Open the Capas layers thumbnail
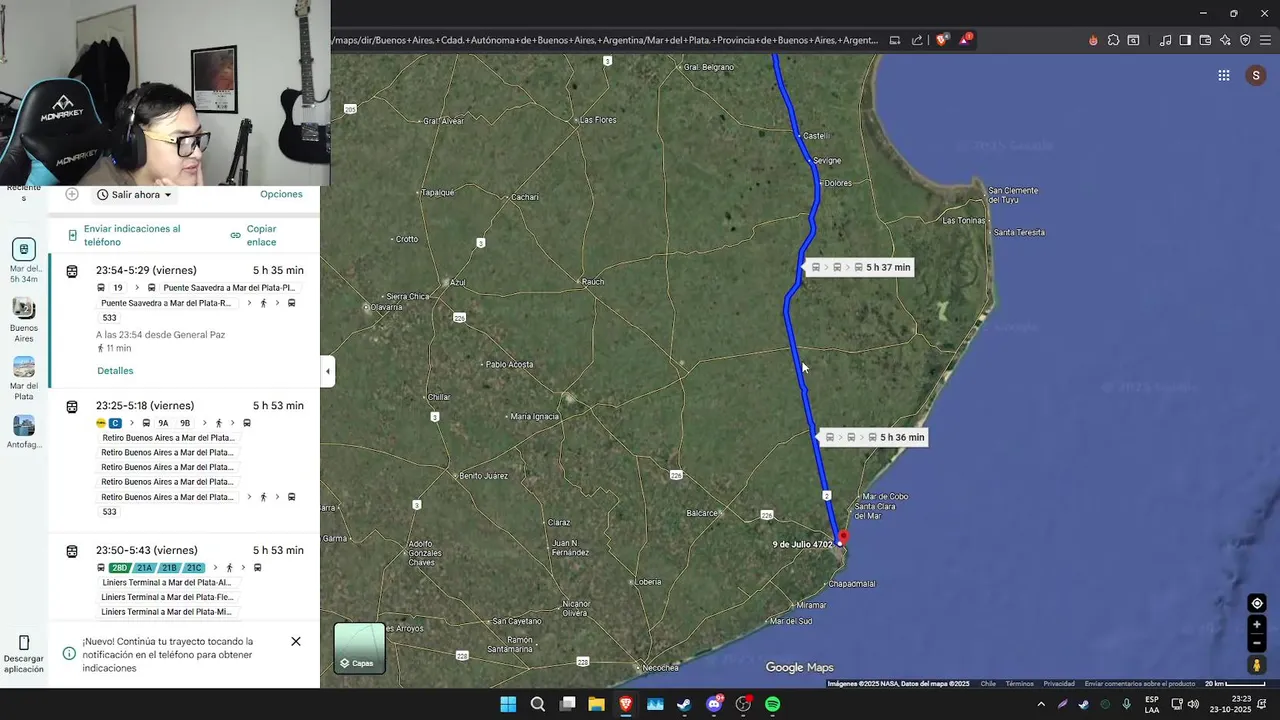Screen dimensions: 1280x720 [359, 648]
